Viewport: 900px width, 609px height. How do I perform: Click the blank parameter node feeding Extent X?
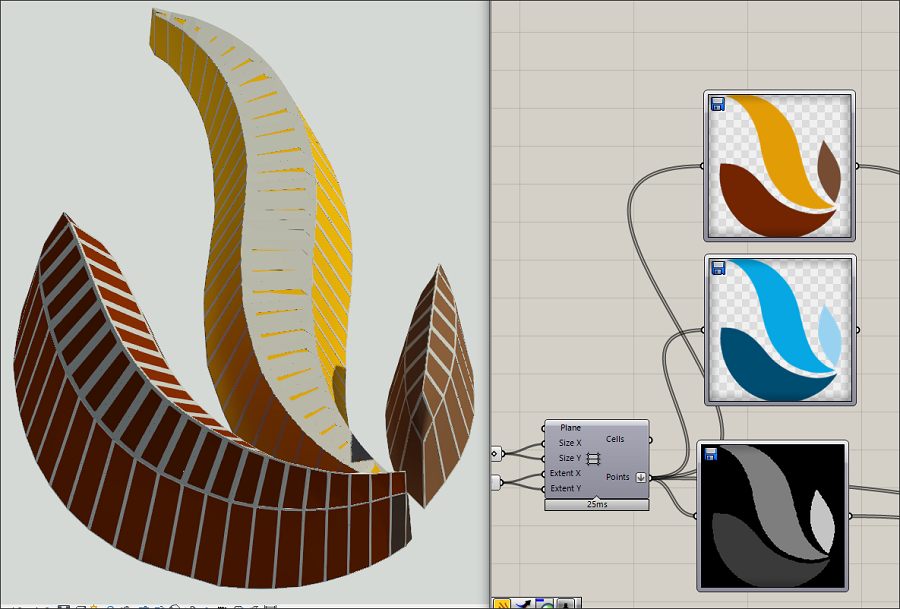[496, 482]
